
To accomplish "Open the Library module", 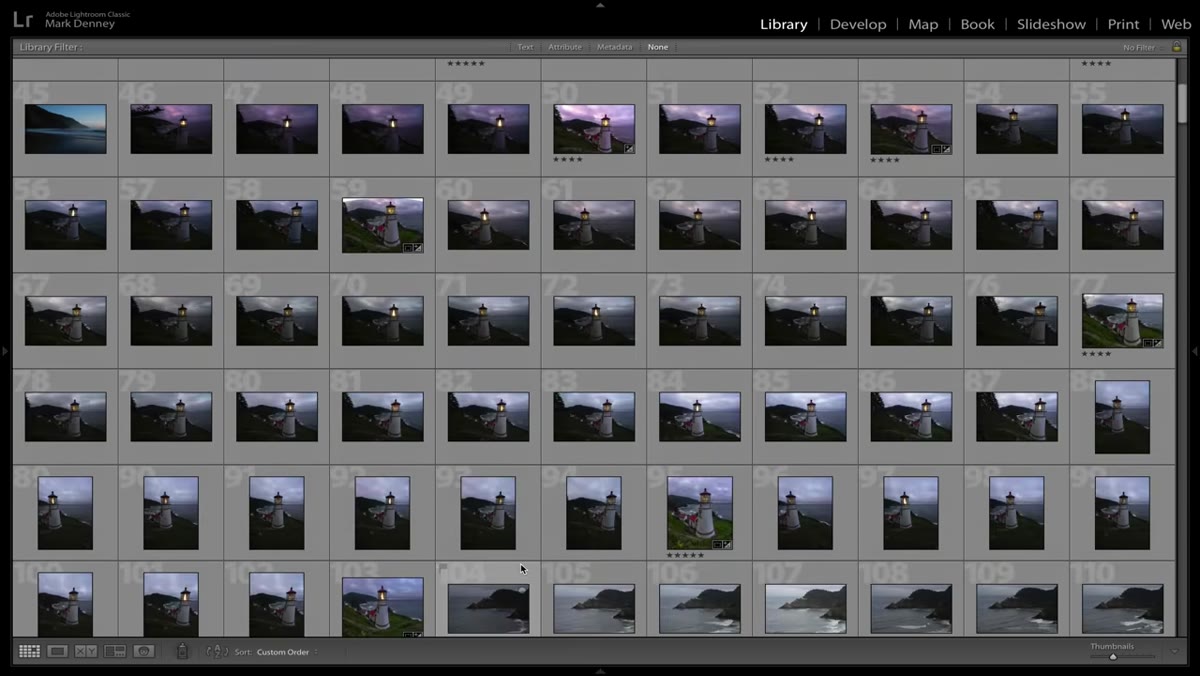I will click(784, 24).
